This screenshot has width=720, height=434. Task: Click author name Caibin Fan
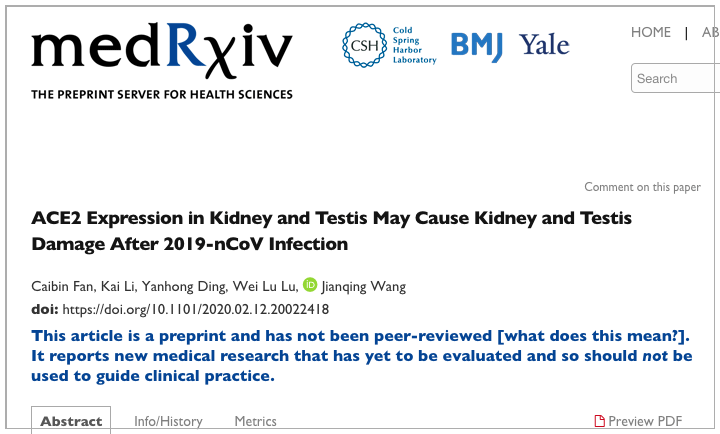pos(62,286)
